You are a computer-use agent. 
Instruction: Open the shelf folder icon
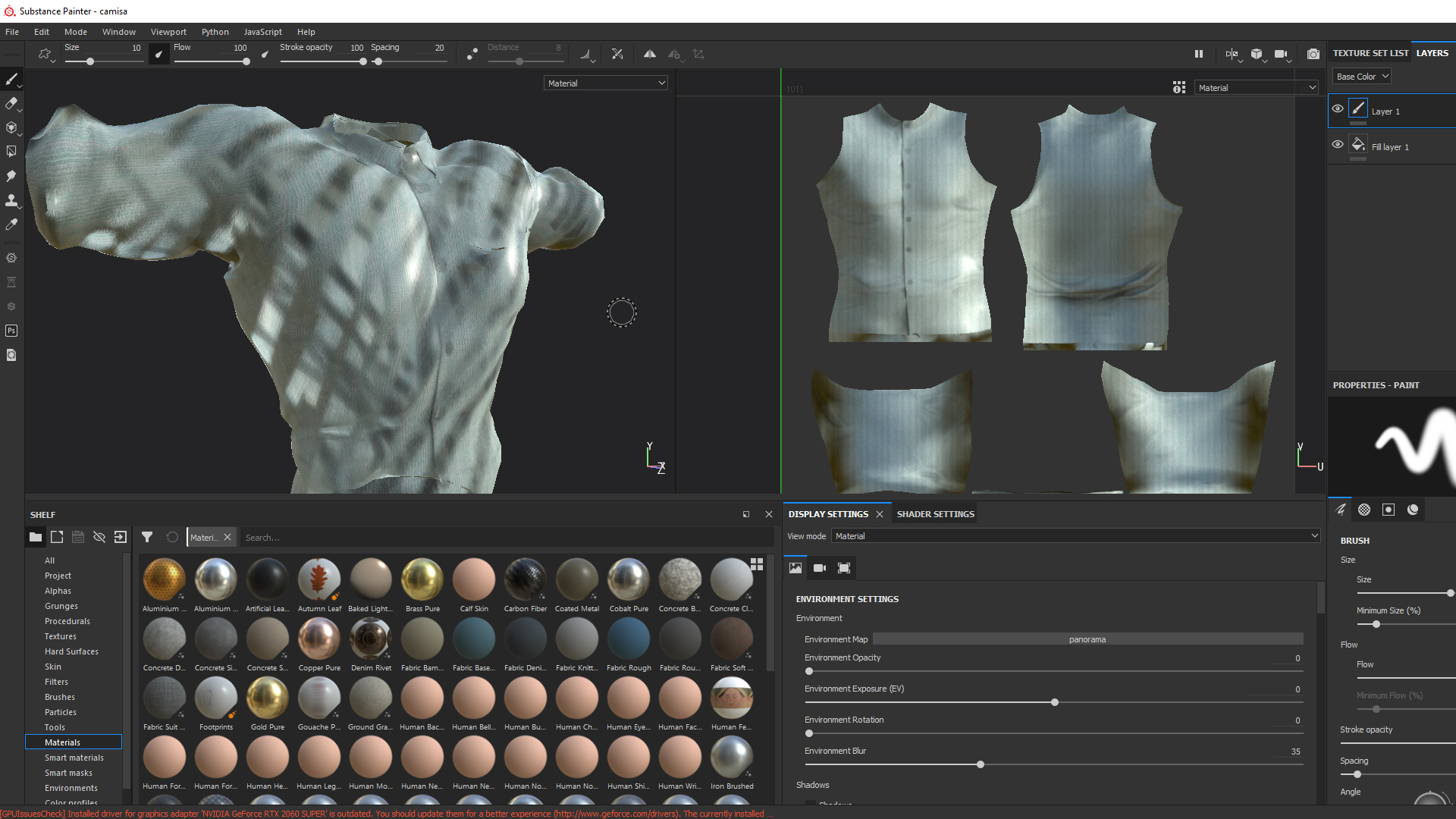coord(36,537)
